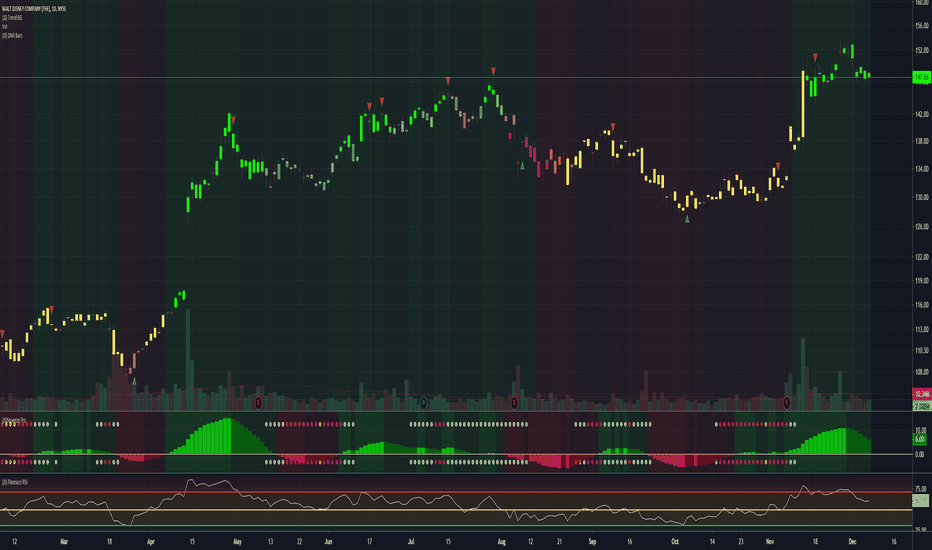Click the red down-triangle above the November 18 candle
This screenshot has height=550, width=932.
tap(815, 57)
